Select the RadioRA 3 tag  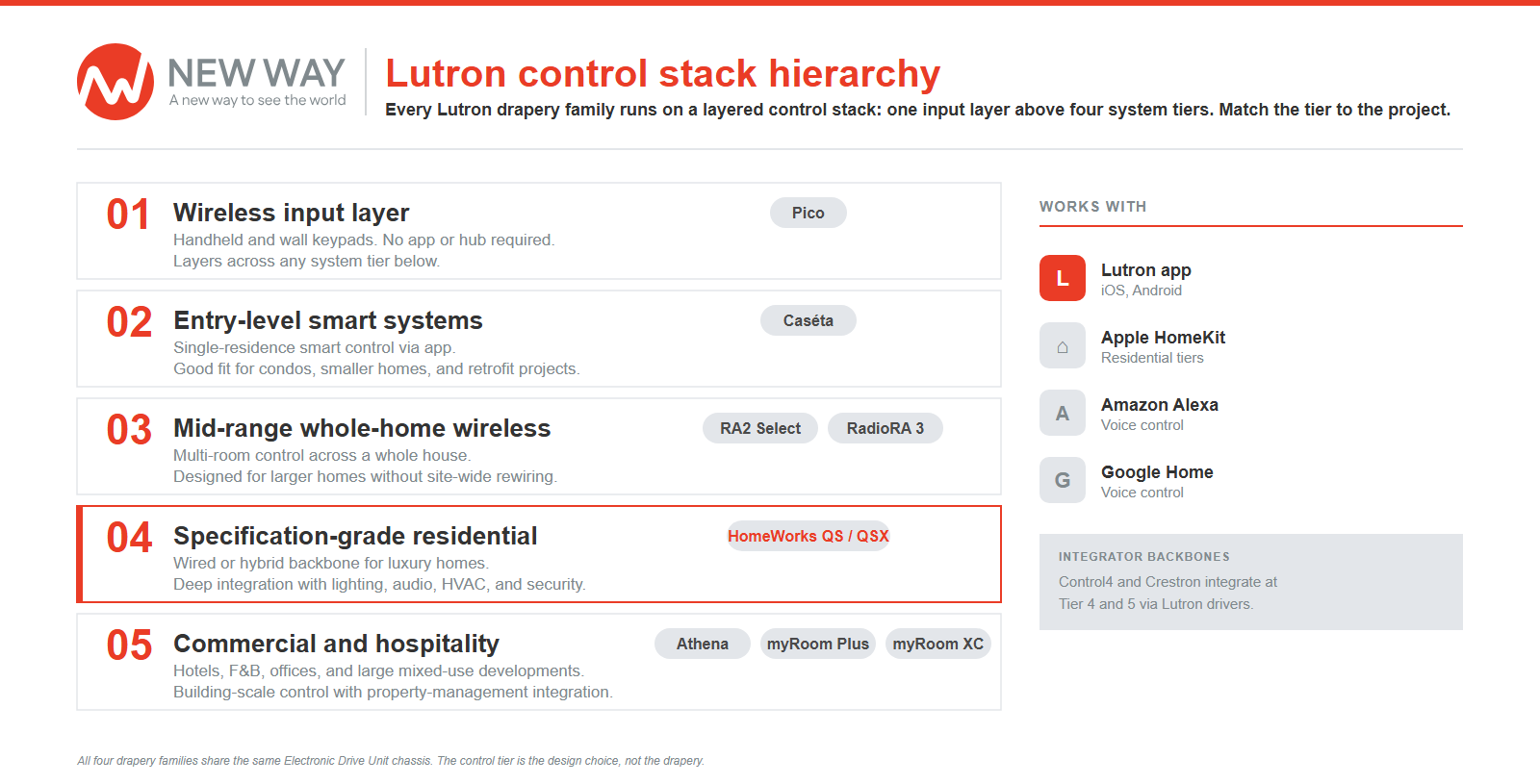click(x=885, y=428)
